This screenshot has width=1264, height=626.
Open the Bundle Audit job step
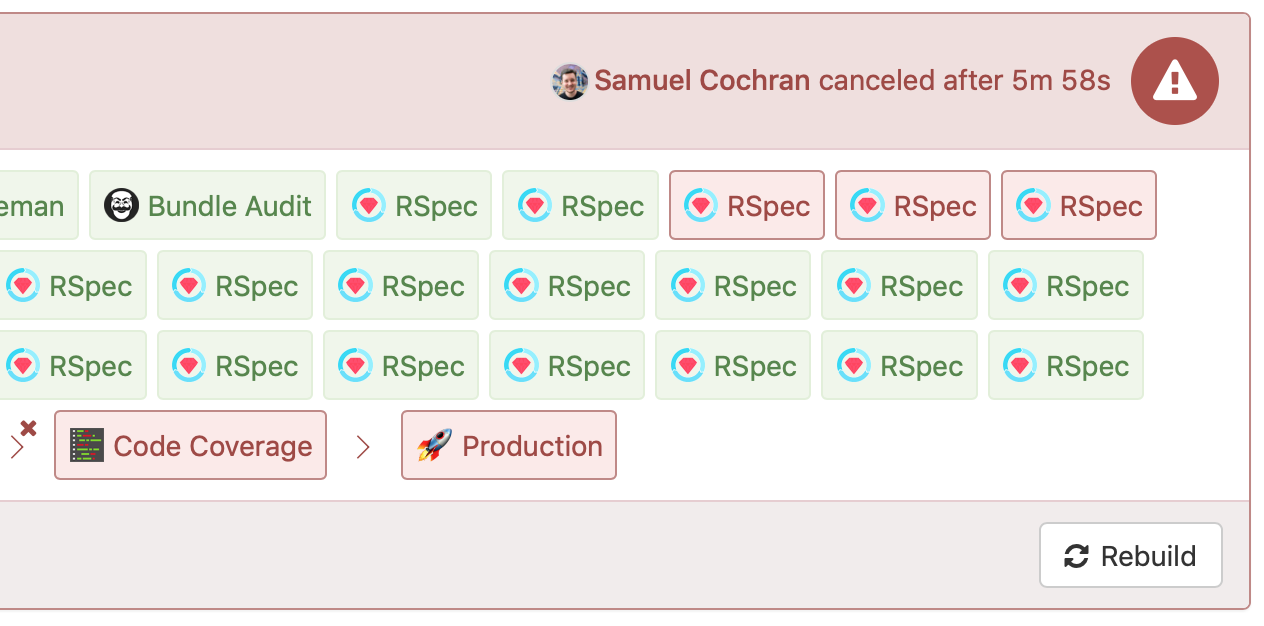pos(207,206)
